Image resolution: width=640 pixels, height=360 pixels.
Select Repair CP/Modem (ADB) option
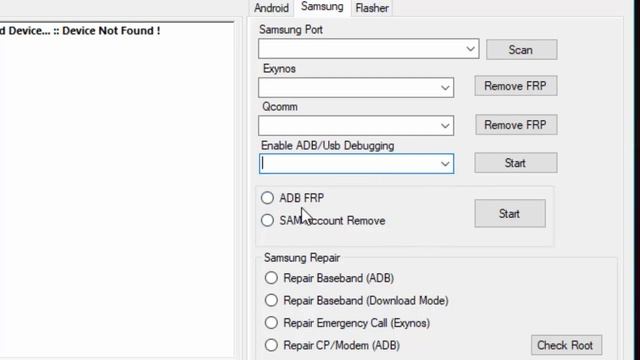[271, 345]
